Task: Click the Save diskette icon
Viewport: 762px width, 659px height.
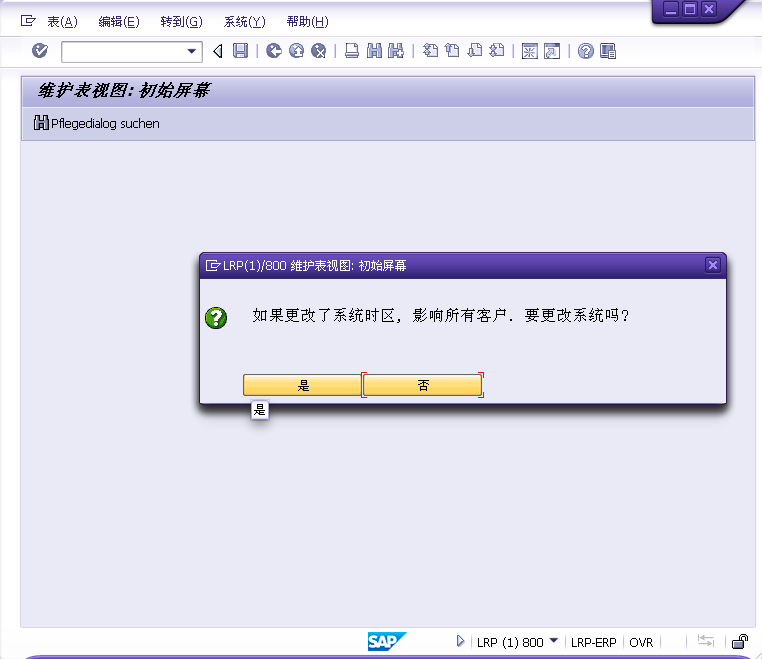Action: tap(240, 51)
